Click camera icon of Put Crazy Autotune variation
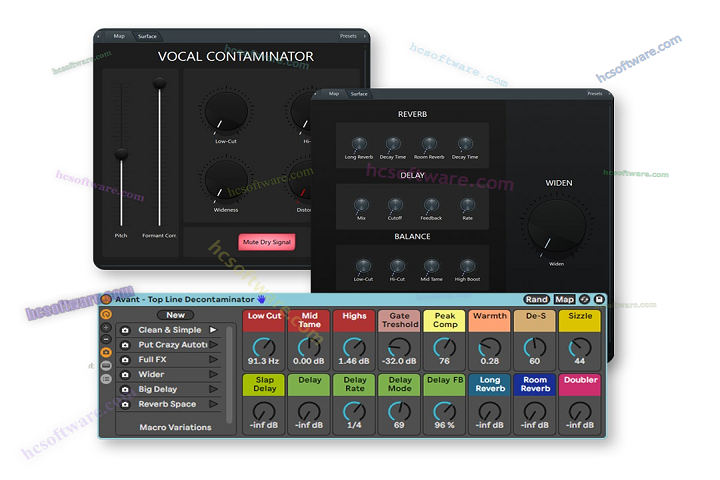Viewport: 720px width, 480px height. pyautogui.click(x=125, y=345)
